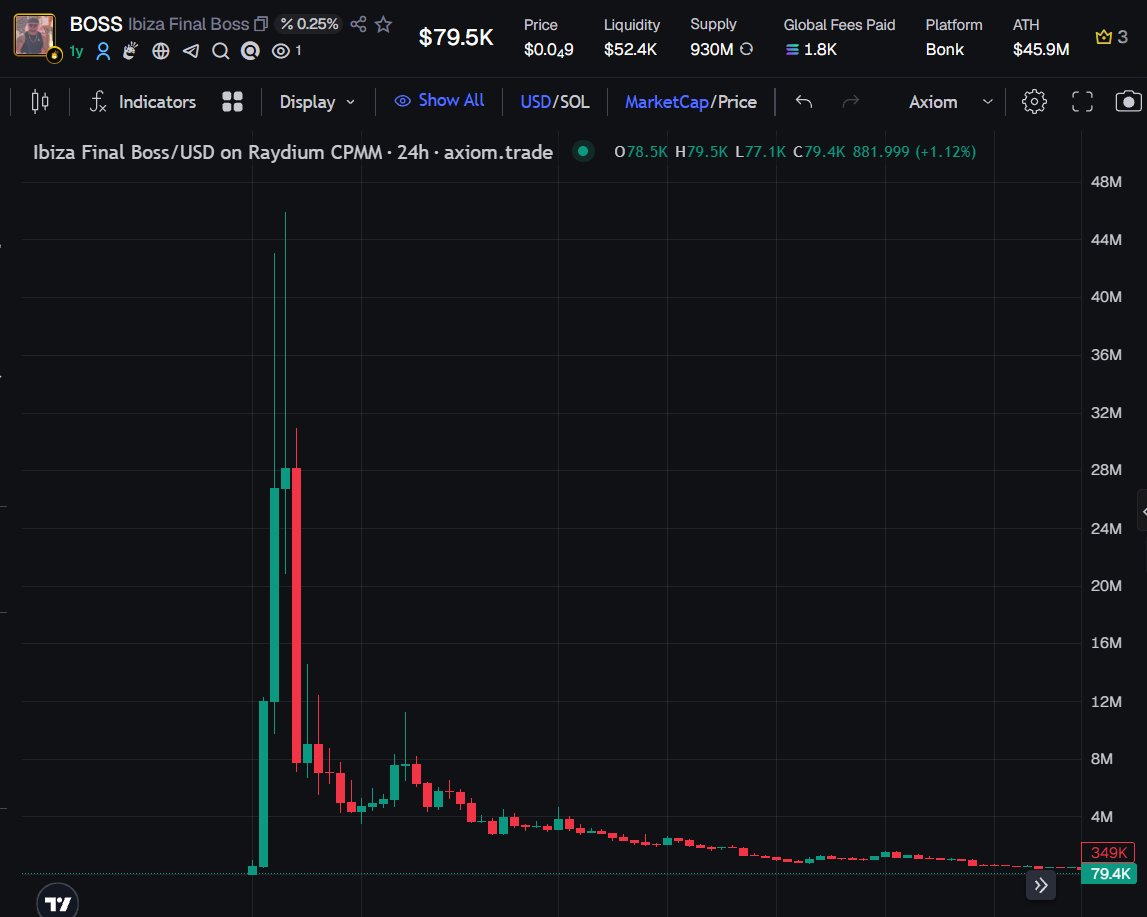Click the $79.5K market cap value
The height and width of the screenshot is (917, 1147).
(456, 37)
